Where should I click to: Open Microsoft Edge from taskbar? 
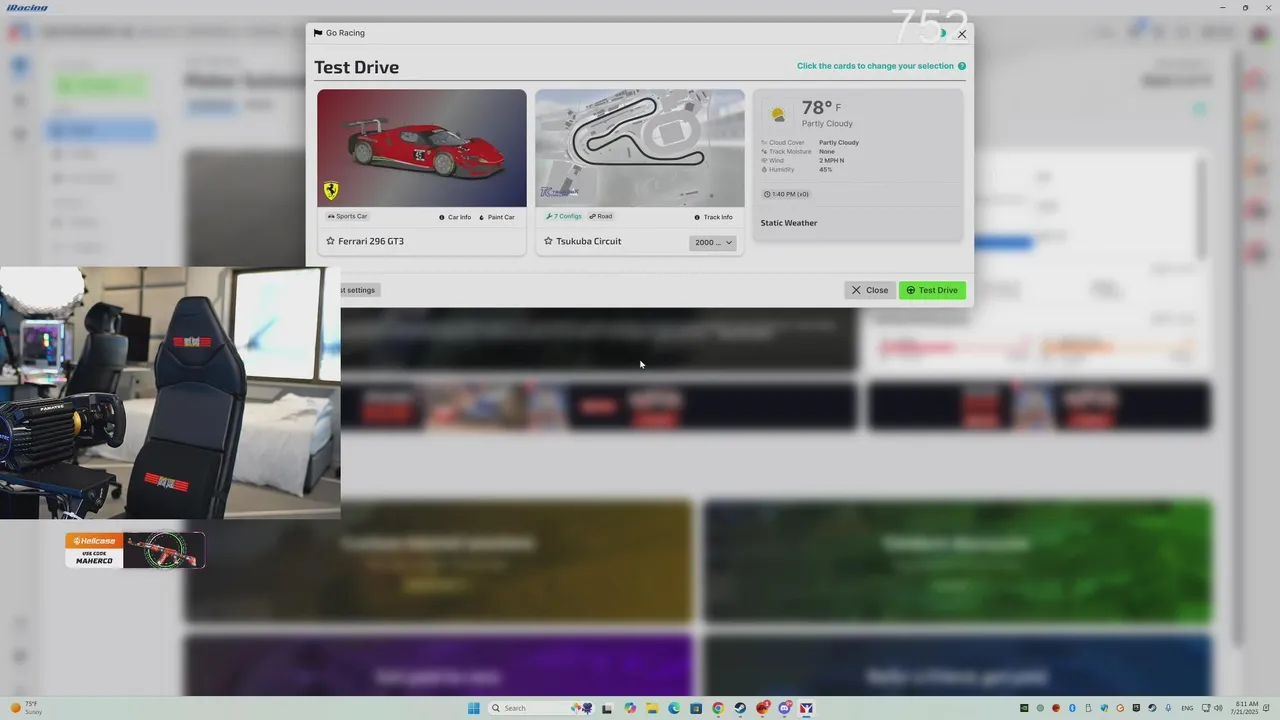pos(674,708)
